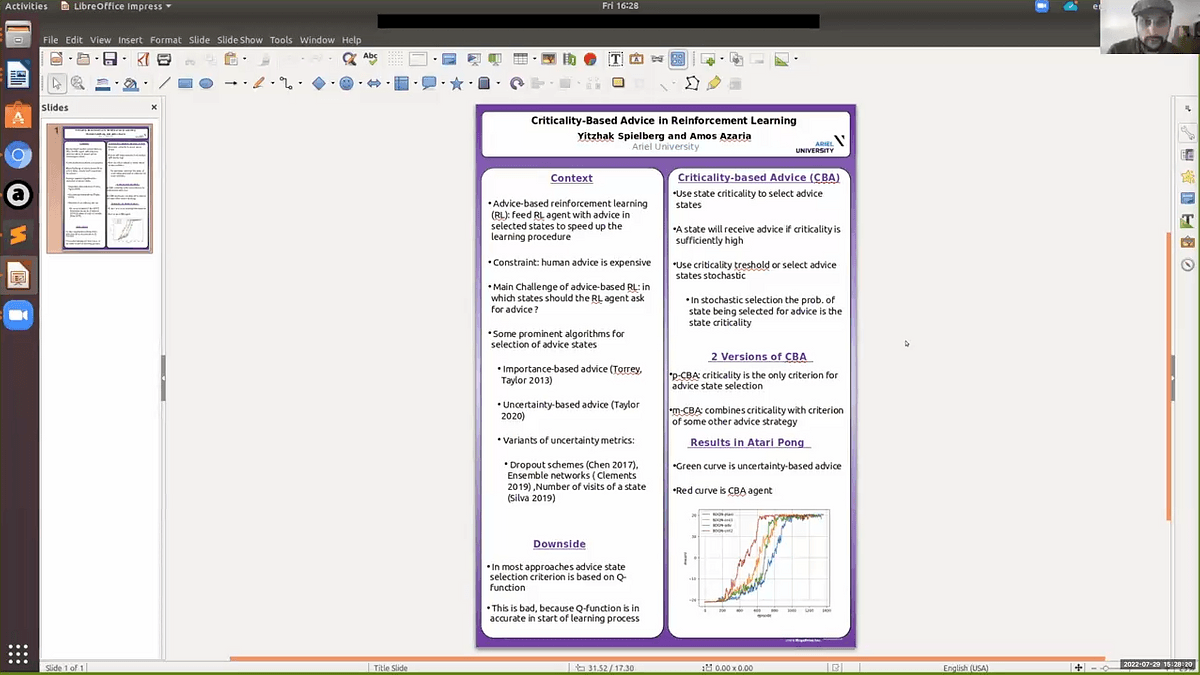The height and width of the screenshot is (675, 1200).
Task: Click the vertical scrollbar of slide area
Action: [1168, 375]
